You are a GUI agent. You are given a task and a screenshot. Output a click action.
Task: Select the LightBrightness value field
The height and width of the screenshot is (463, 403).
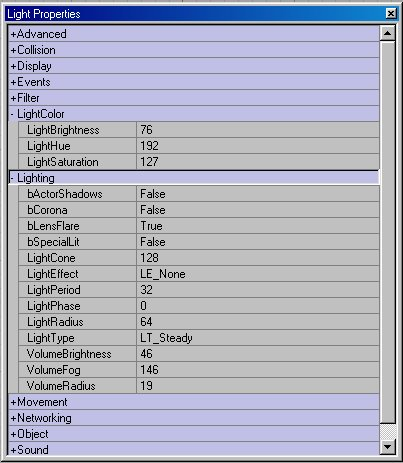coord(258,130)
